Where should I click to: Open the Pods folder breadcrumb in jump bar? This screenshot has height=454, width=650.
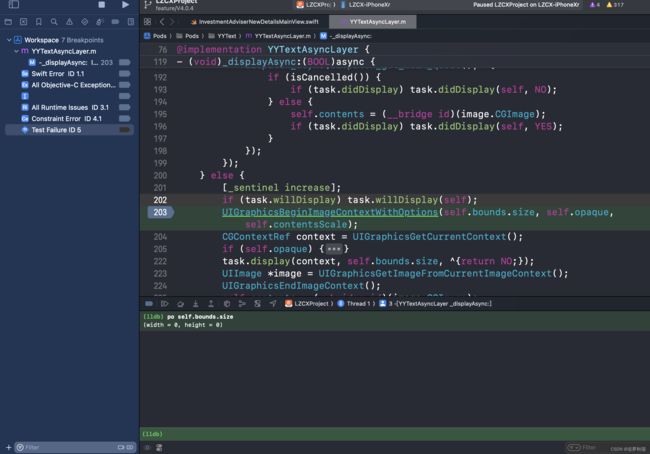tap(187, 36)
